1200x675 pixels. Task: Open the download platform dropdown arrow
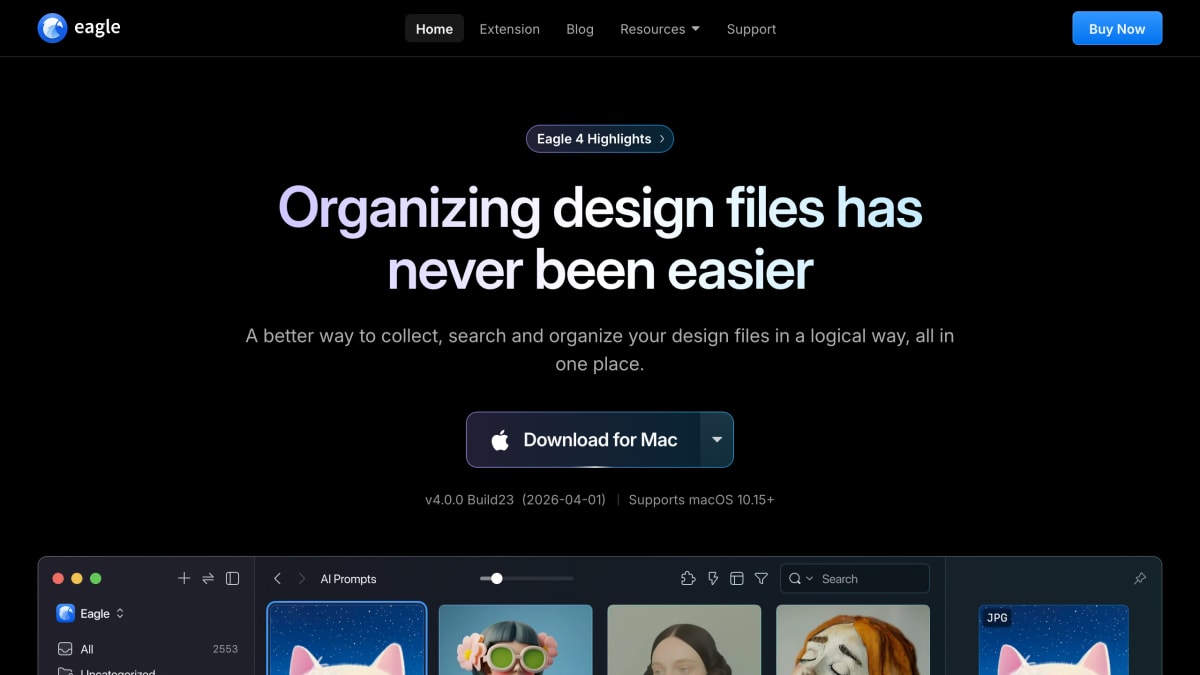point(717,440)
